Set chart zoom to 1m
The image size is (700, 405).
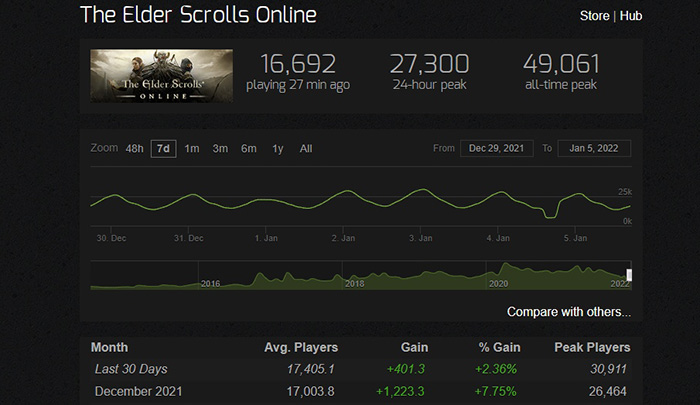[x=192, y=149]
